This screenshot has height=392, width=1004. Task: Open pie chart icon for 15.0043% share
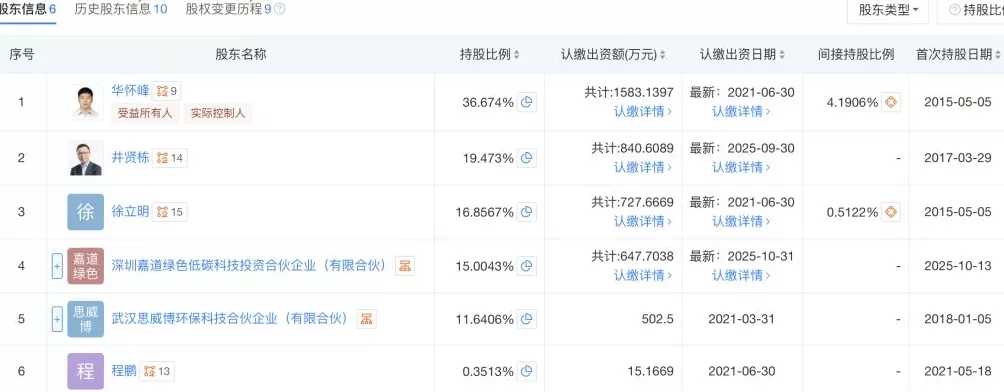(526, 265)
